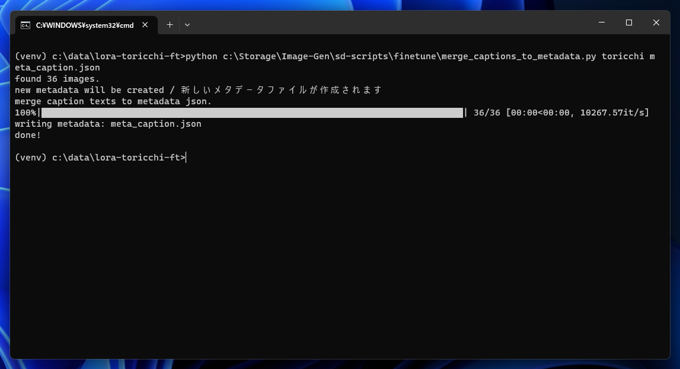Click the '36/36' progress counter text
This screenshot has width=680, height=369.
click(487, 113)
